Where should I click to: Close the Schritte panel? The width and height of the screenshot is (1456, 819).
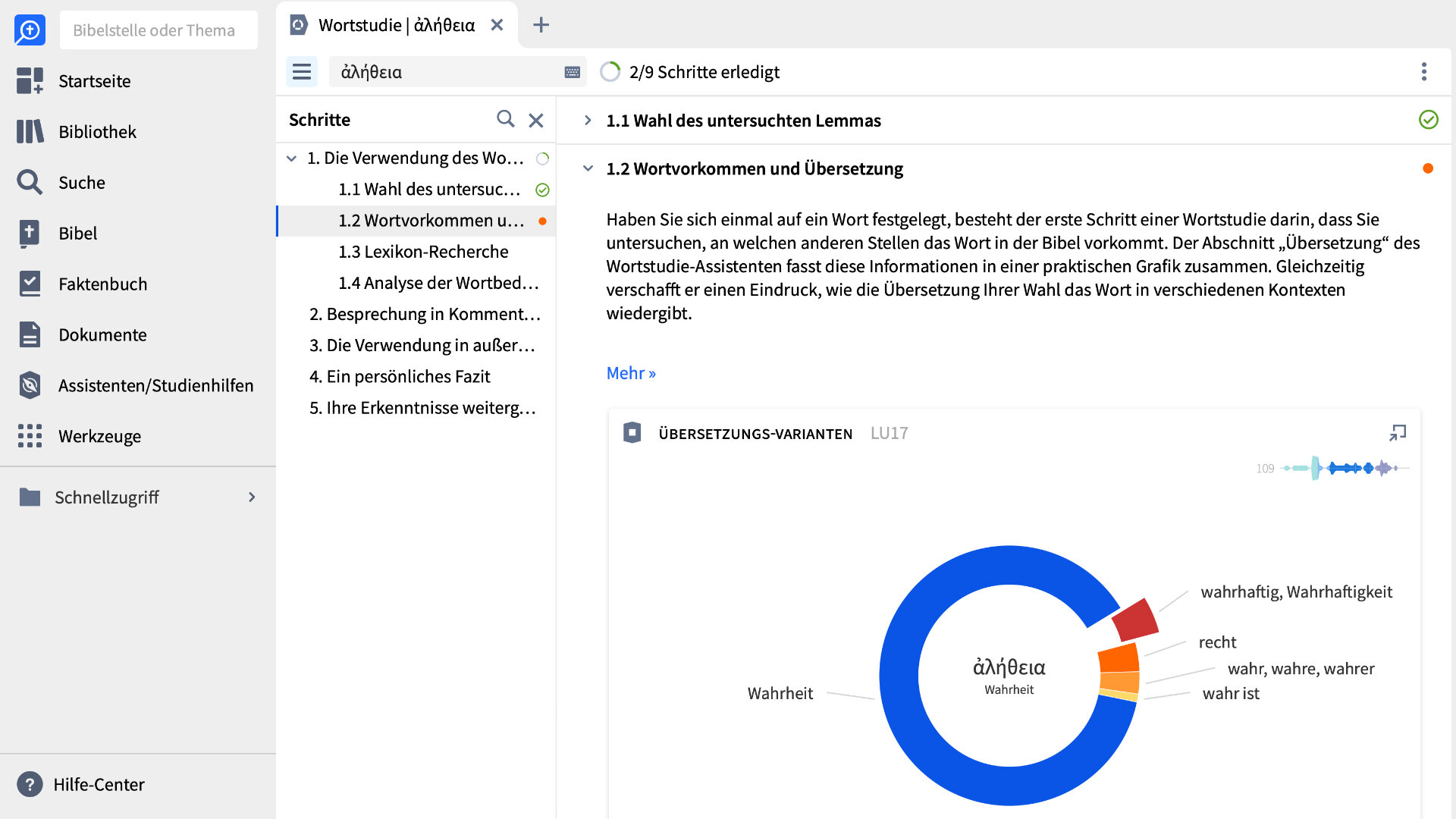click(536, 120)
